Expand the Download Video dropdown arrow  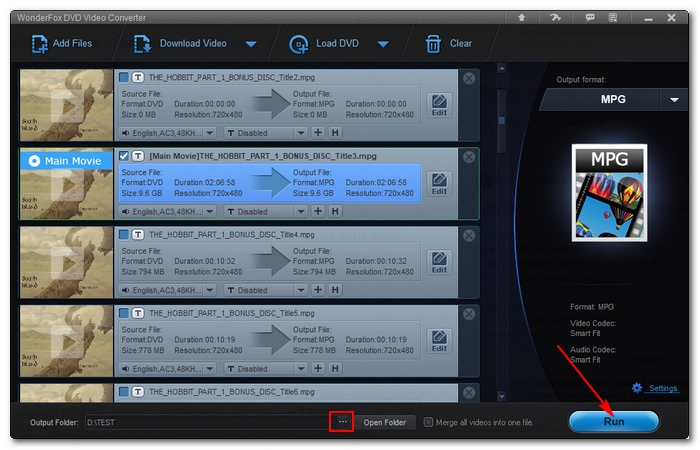click(x=251, y=44)
